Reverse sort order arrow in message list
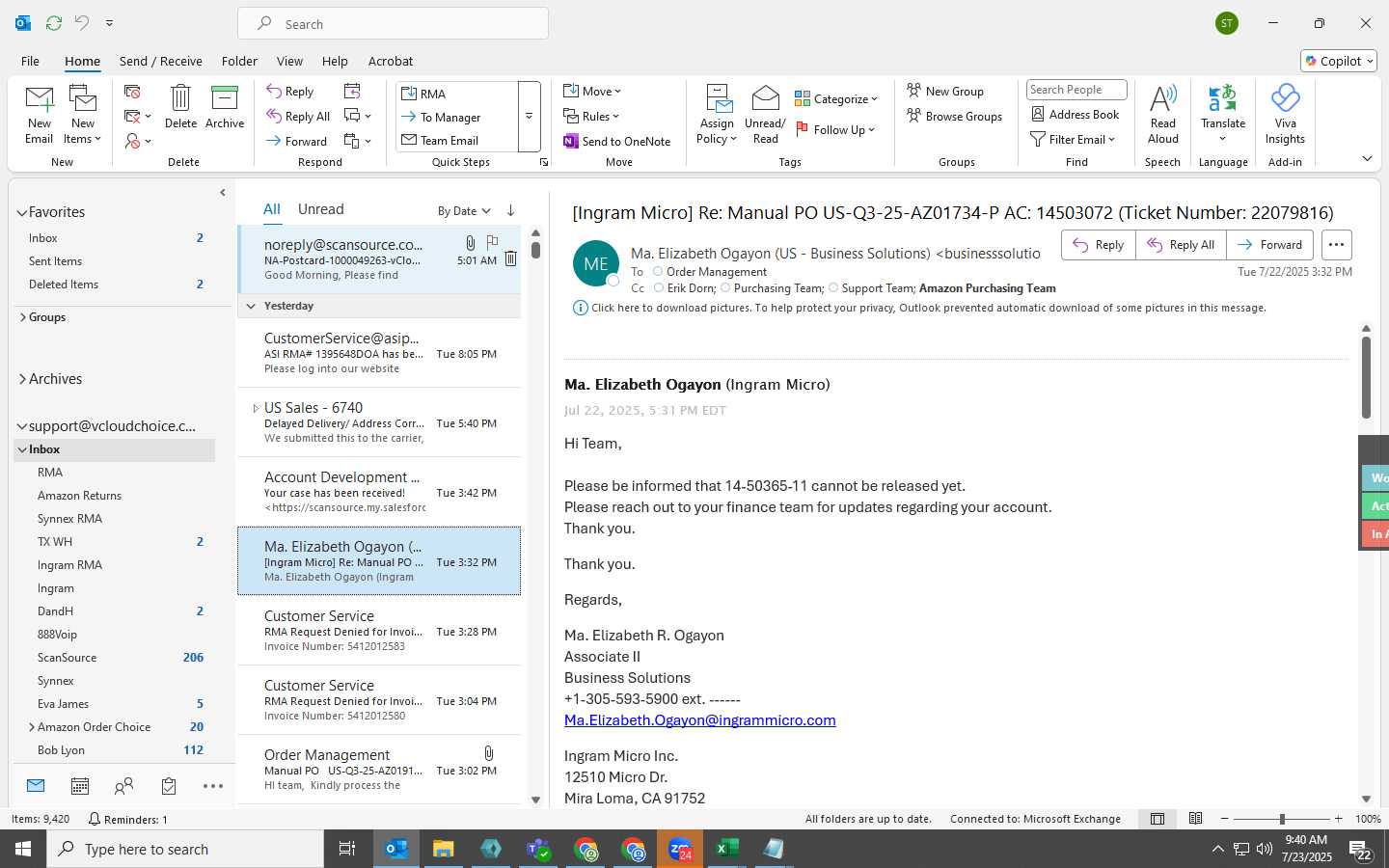The width and height of the screenshot is (1389, 868). [510, 210]
